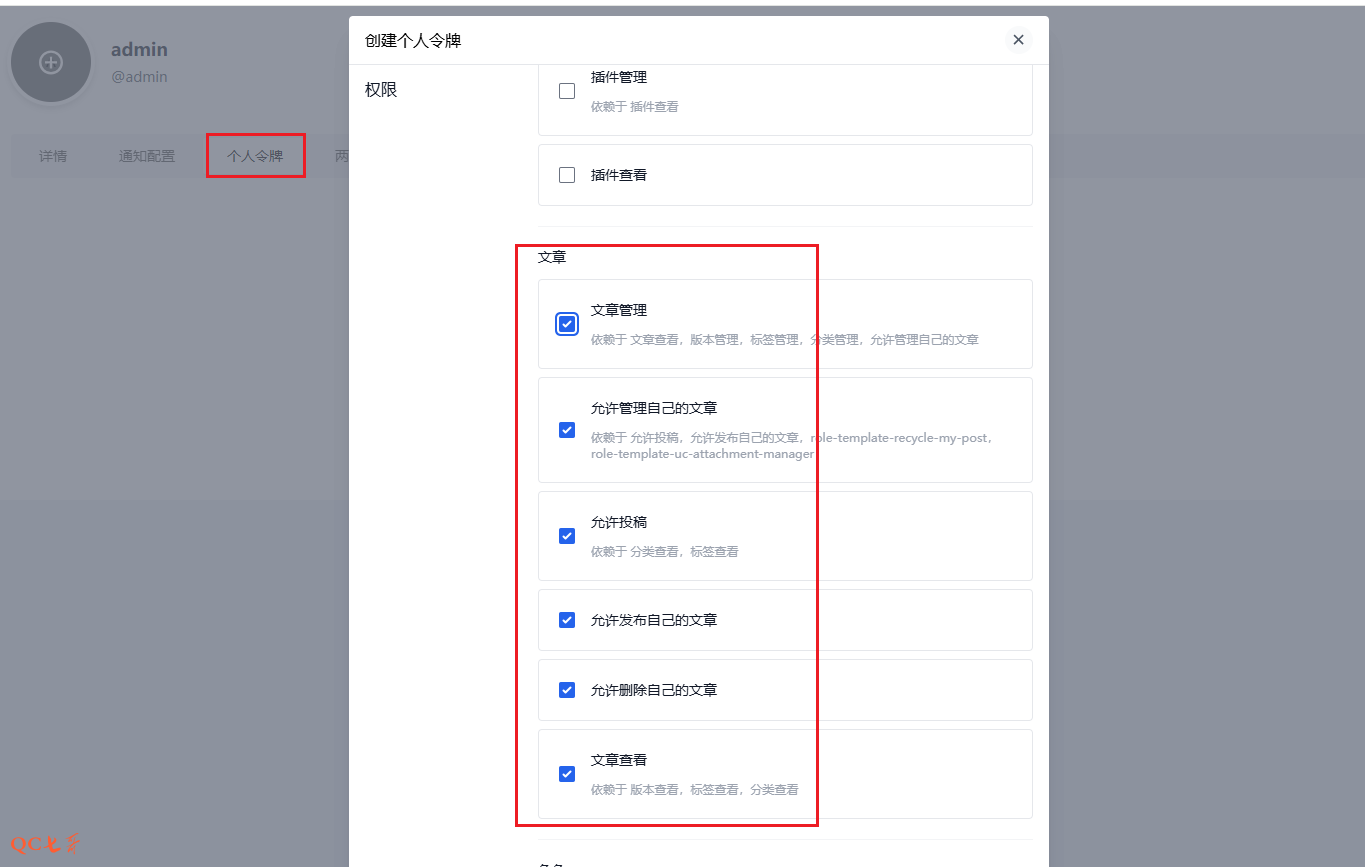Click the 文章 section heading
The height and width of the screenshot is (867, 1365).
click(x=552, y=257)
